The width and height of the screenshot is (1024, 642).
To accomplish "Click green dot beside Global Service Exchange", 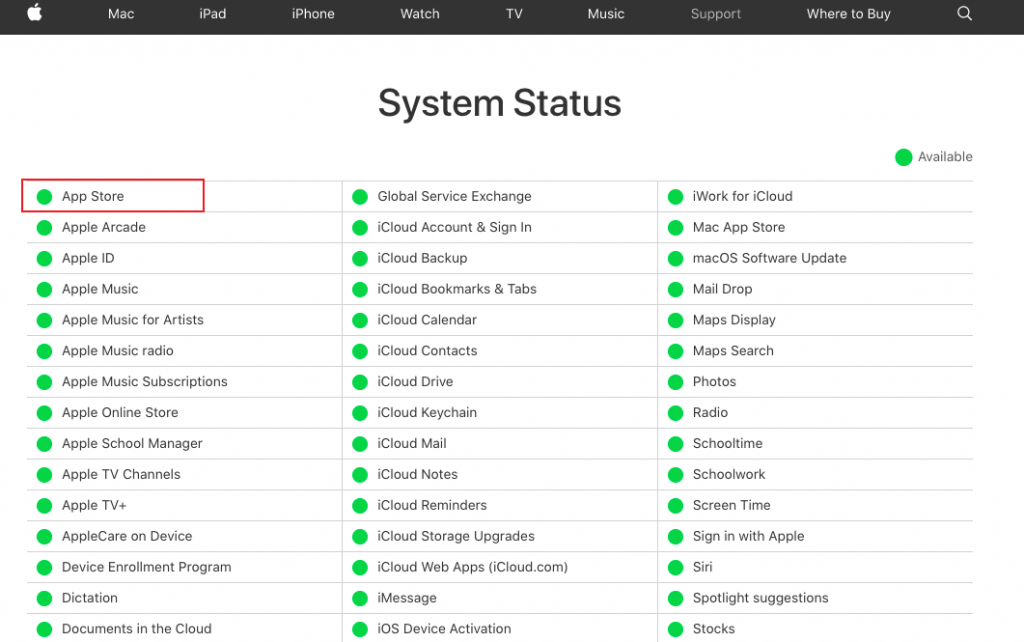I will pyautogui.click(x=360, y=197).
